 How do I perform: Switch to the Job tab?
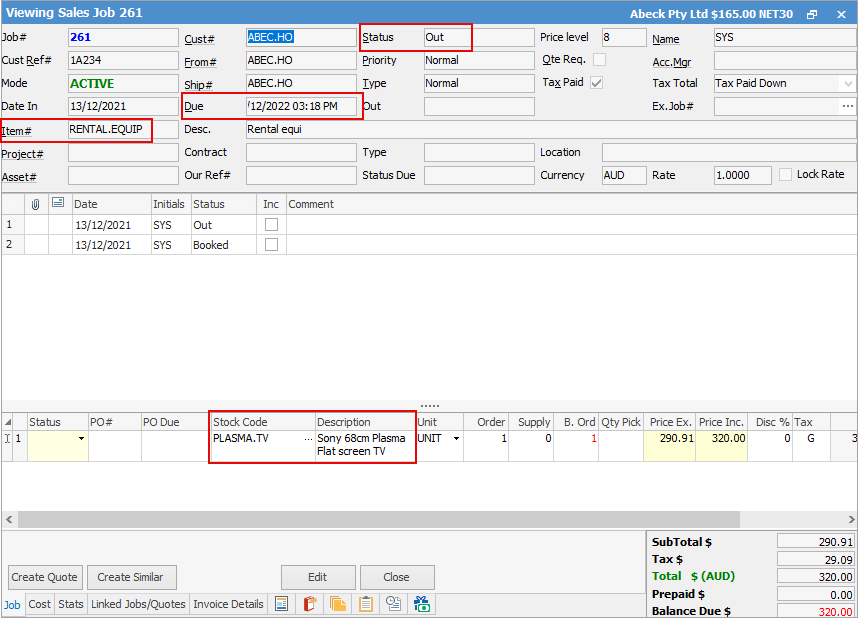tap(12, 605)
